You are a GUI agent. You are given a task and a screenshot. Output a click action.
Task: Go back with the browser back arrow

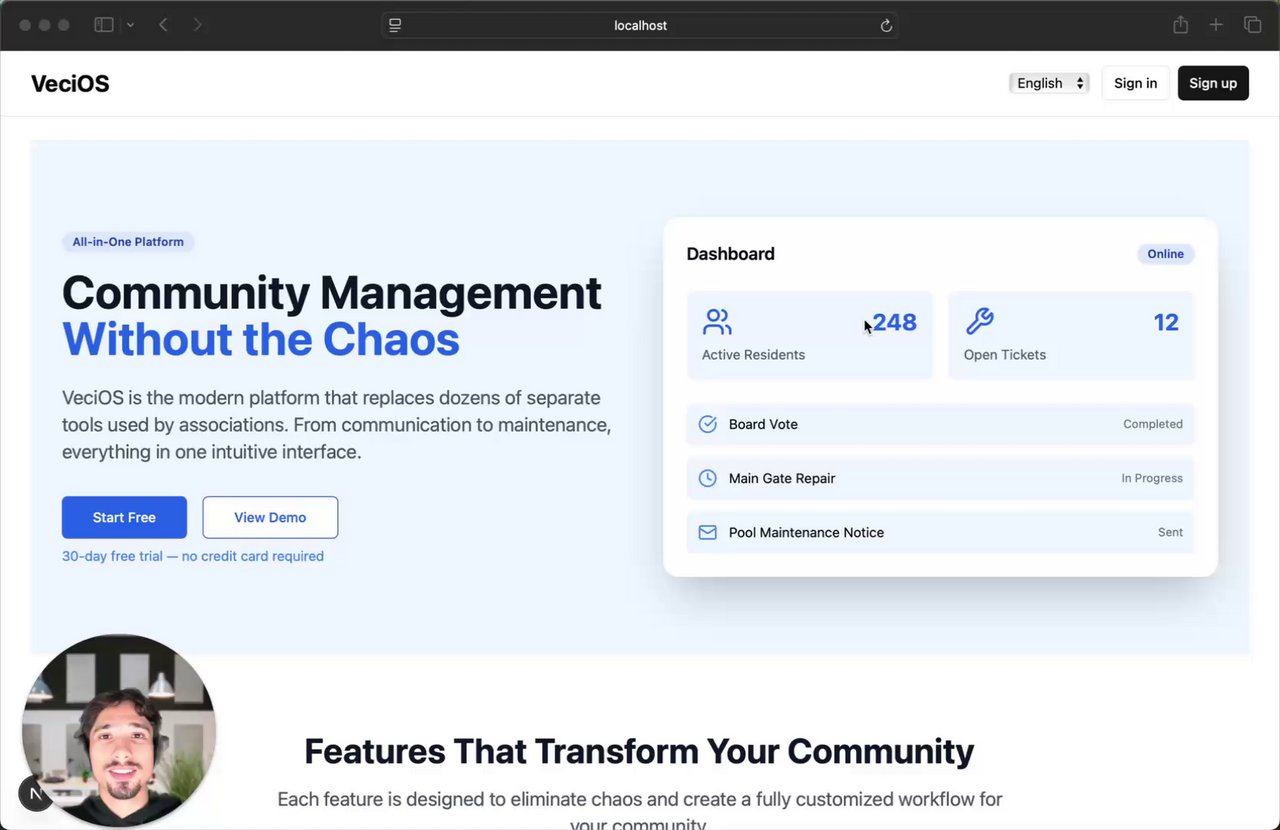coord(163,25)
